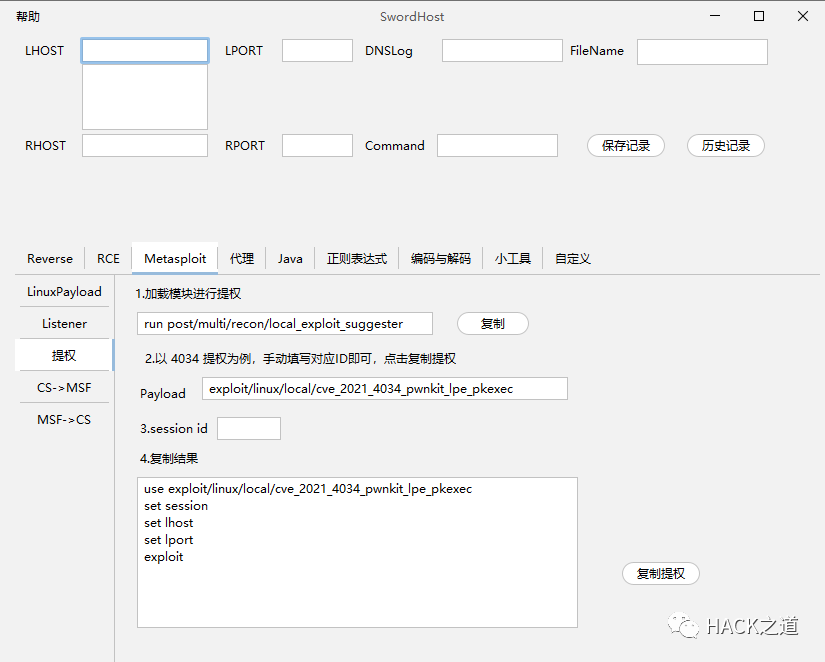Click the LPORT input field
825x662 pixels.
317,51
